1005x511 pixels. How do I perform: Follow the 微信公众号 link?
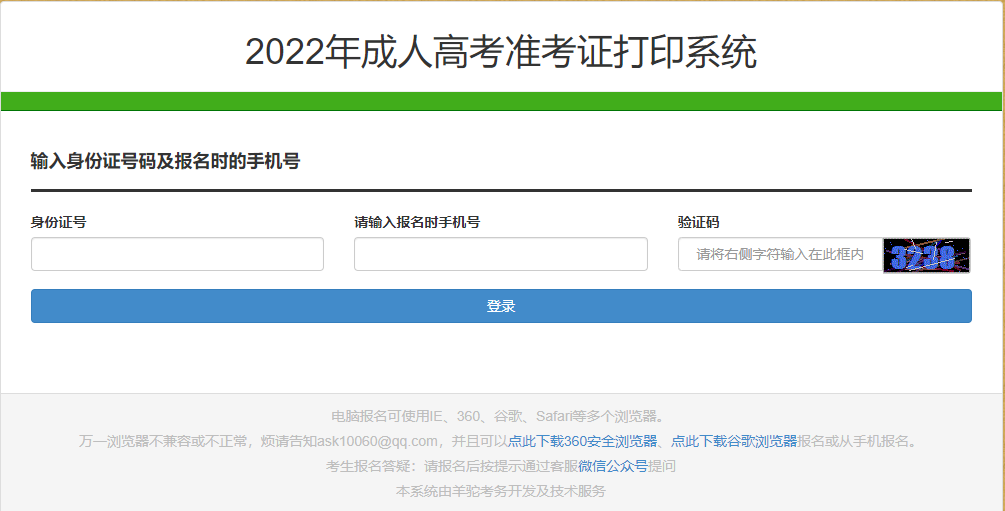[x=613, y=466]
